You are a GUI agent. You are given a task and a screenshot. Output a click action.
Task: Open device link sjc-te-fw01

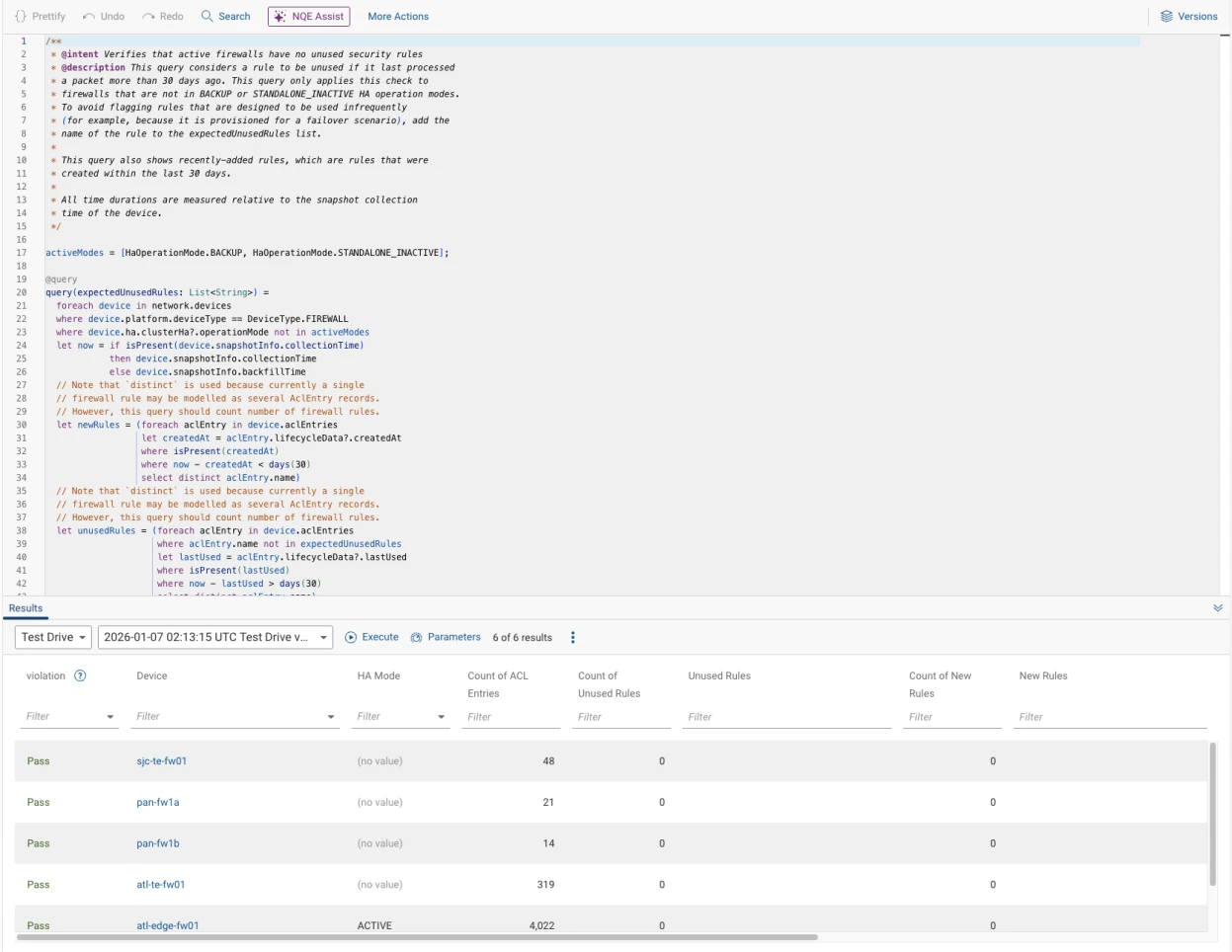[161, 761]
